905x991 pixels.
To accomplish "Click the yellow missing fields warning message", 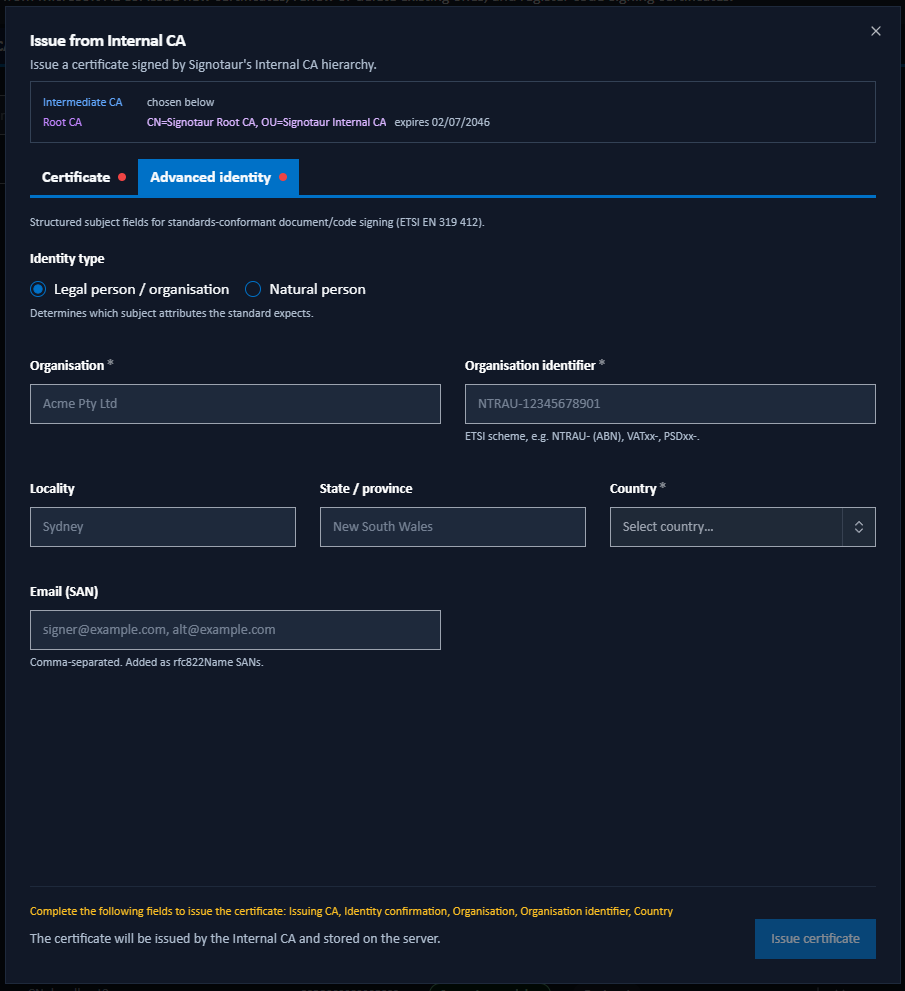I will [x=351, y=911].
